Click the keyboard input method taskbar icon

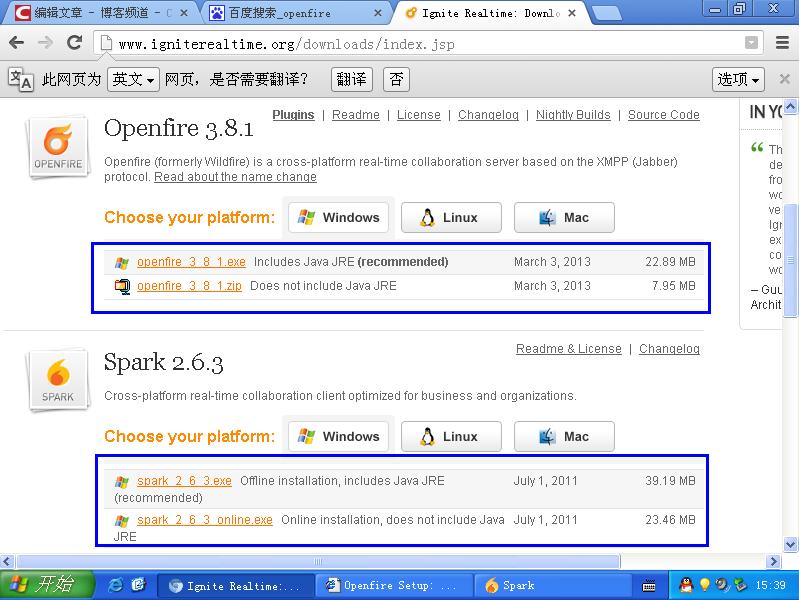pos(649,586)
